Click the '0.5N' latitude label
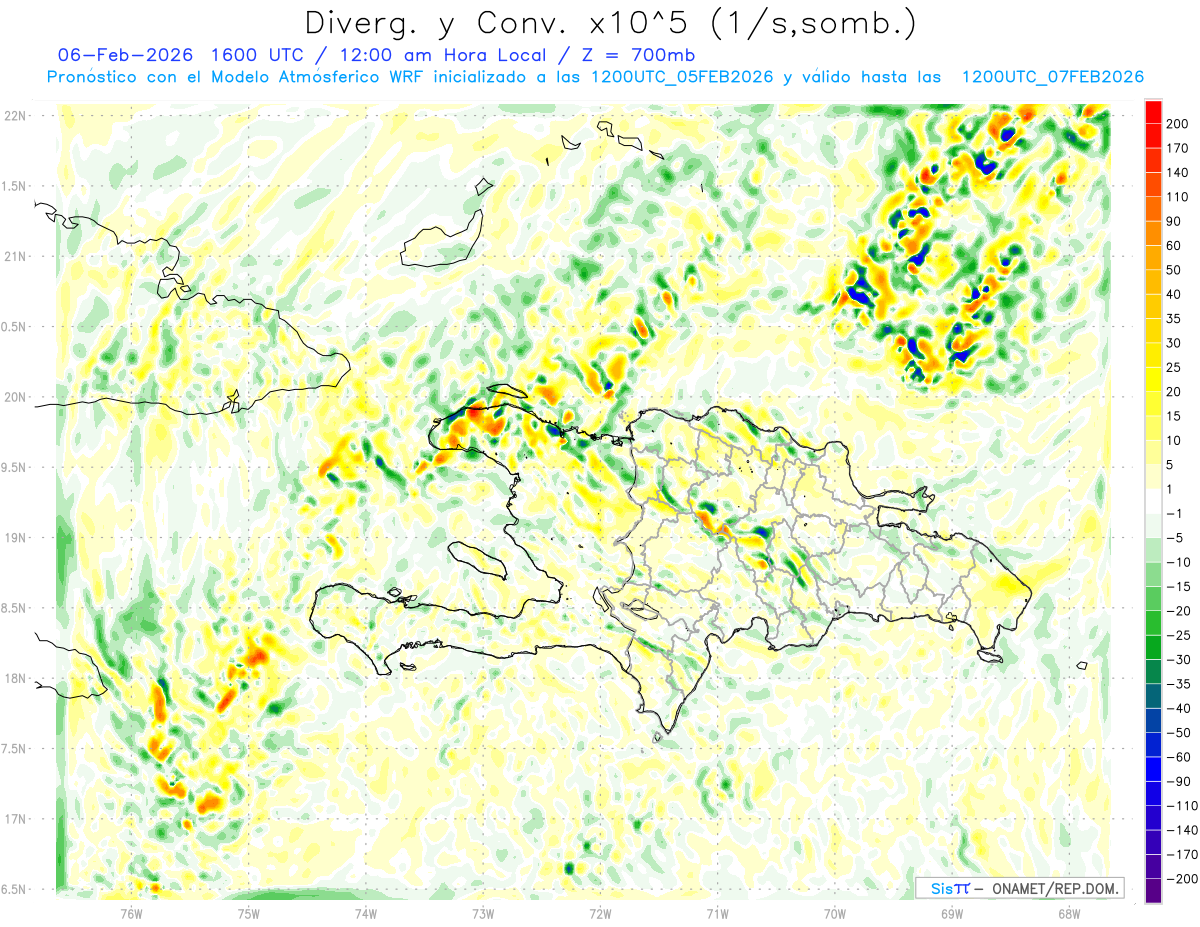The width and height of the screenshot is (1200, 927). 15,327
